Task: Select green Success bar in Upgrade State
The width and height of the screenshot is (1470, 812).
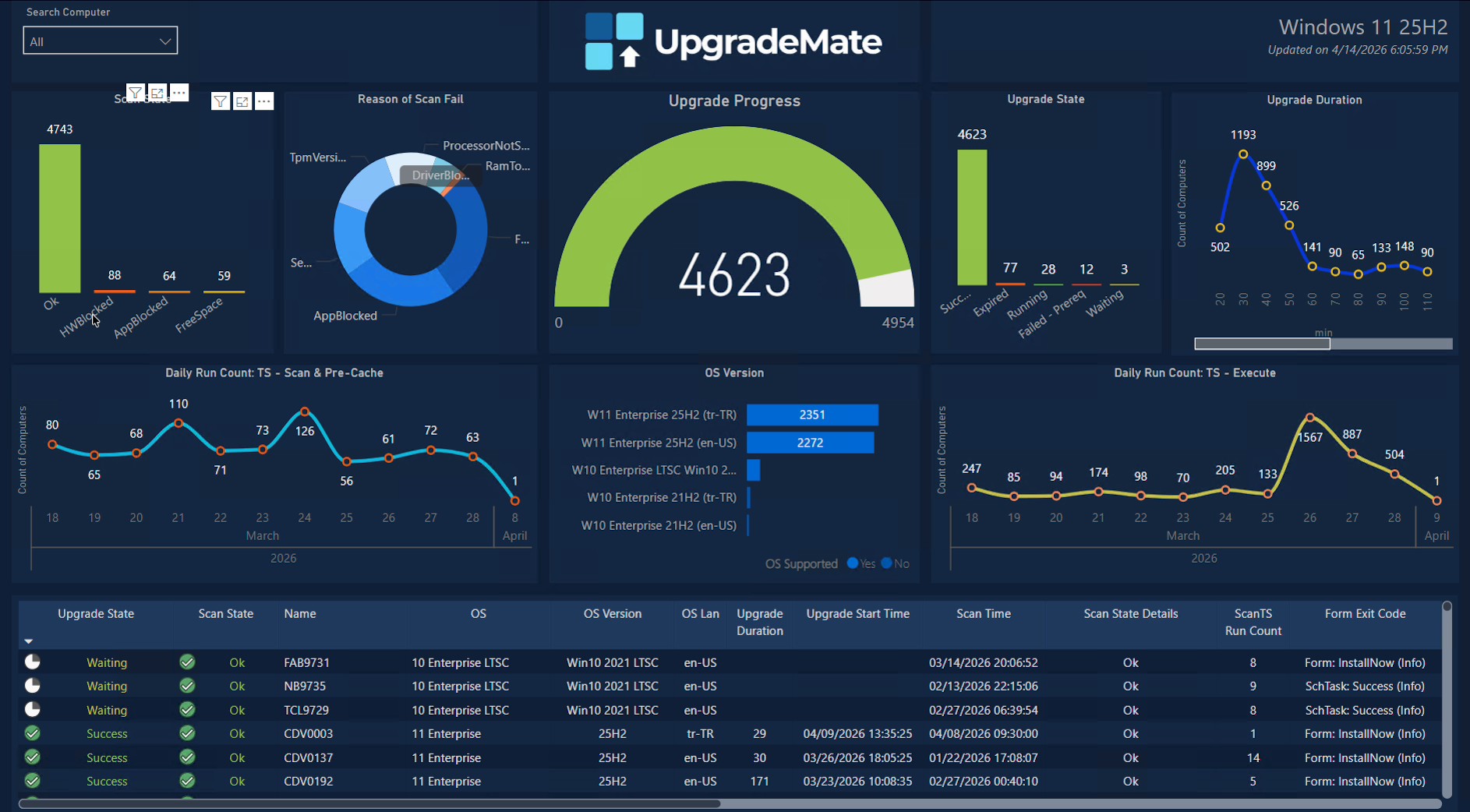Action: point(972,217)
